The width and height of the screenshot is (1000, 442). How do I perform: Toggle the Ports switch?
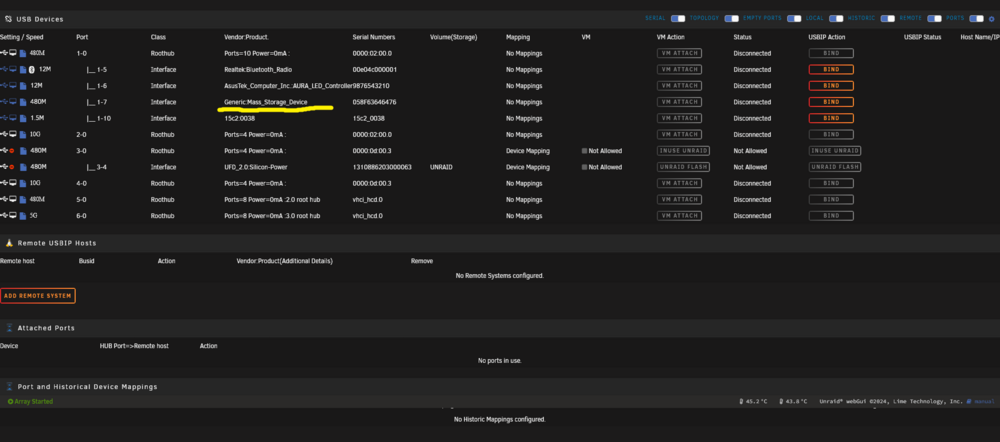coord(976,18)
